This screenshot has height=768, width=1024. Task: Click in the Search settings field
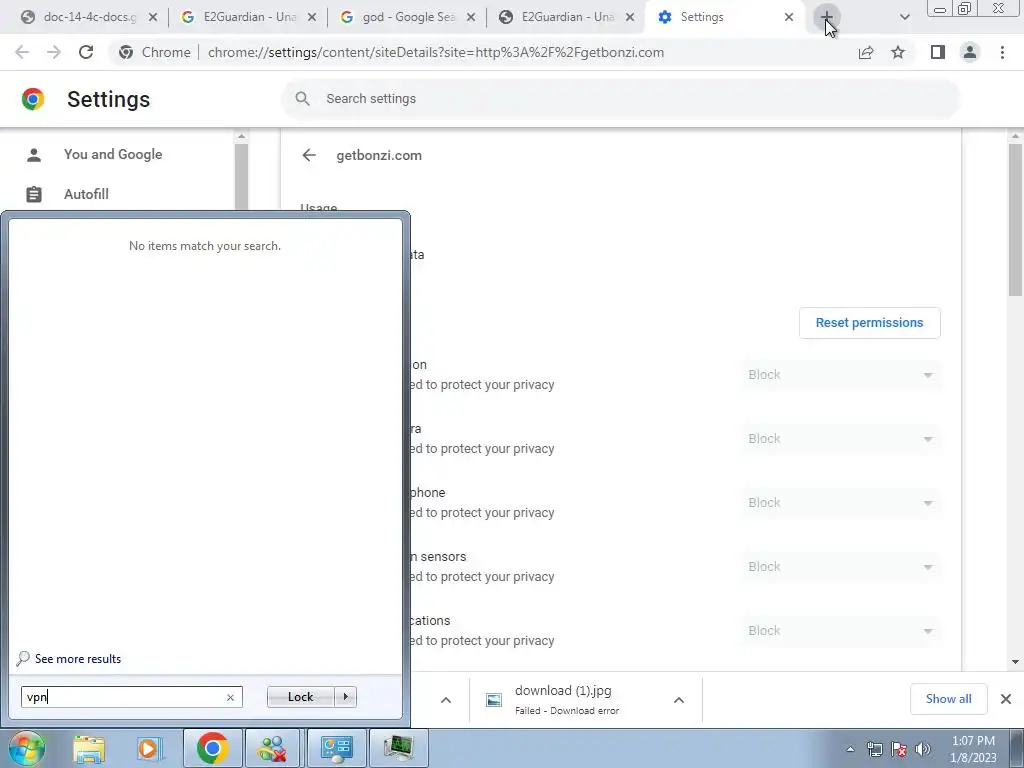[x=620, y=99]
